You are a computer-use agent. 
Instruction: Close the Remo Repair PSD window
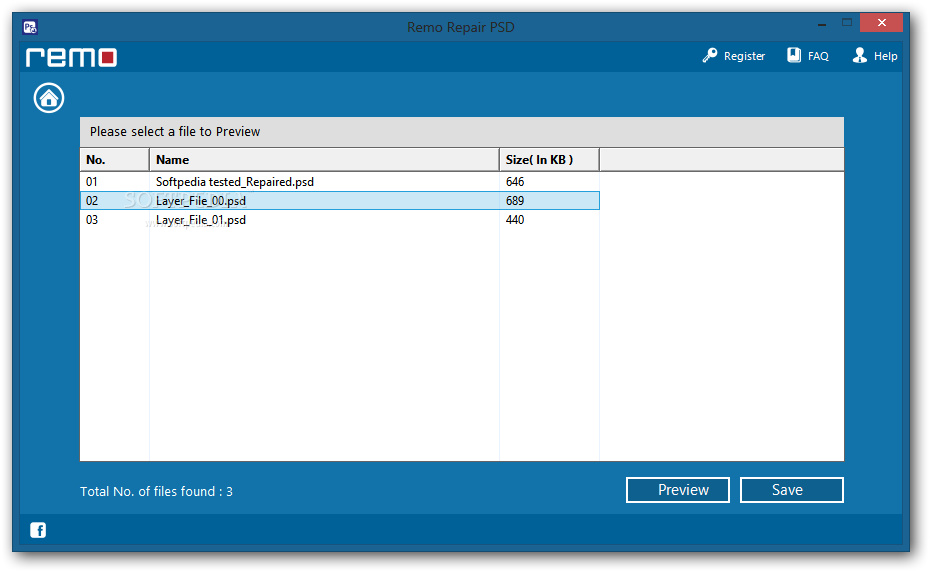pyautogui.click(x=881, y=23)
